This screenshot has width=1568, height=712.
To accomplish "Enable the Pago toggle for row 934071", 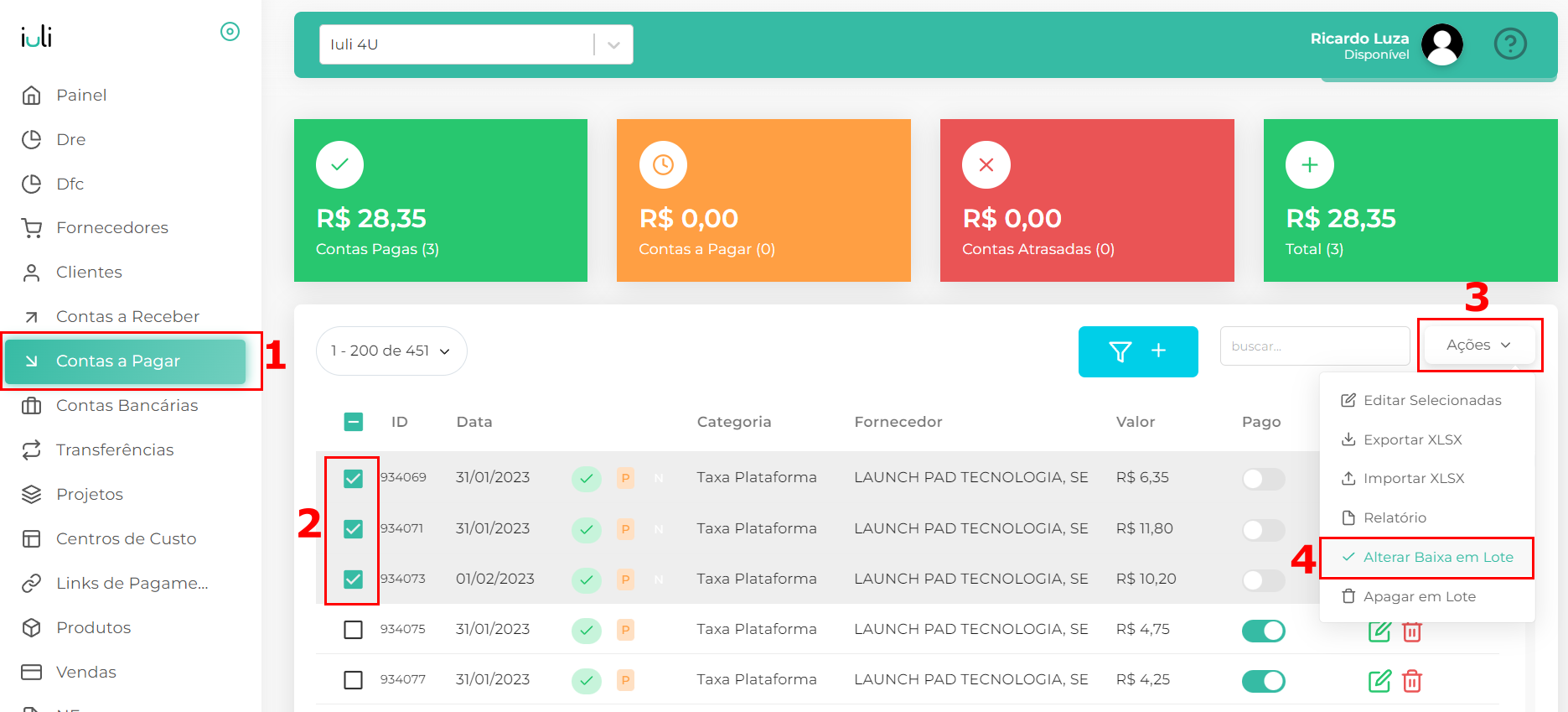I will pos(1263,530).
